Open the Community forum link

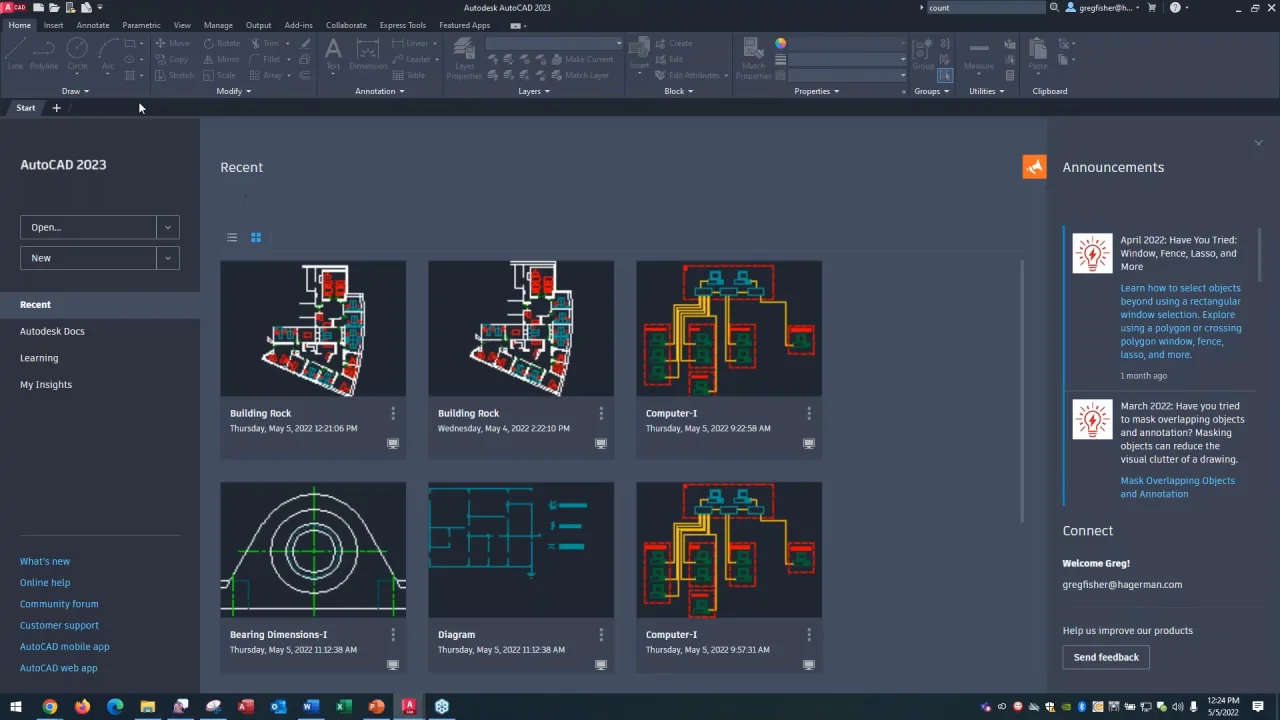click(59, 604)
